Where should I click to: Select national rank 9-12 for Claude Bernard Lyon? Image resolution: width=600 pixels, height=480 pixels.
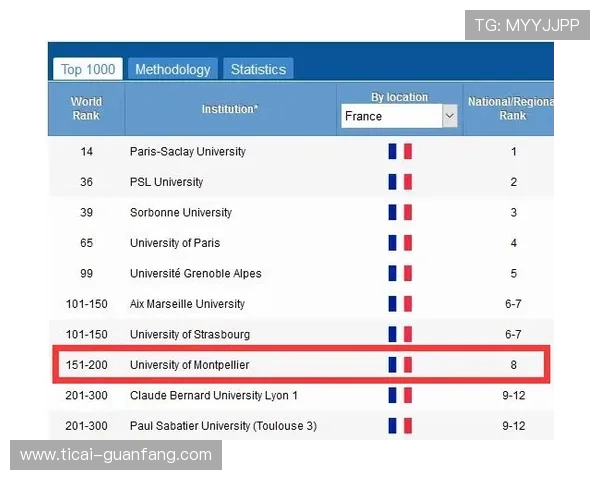coord(514,395)
